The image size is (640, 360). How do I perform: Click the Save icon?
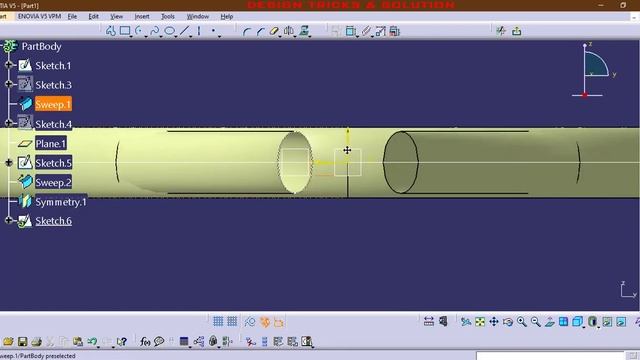click(22, 341)
